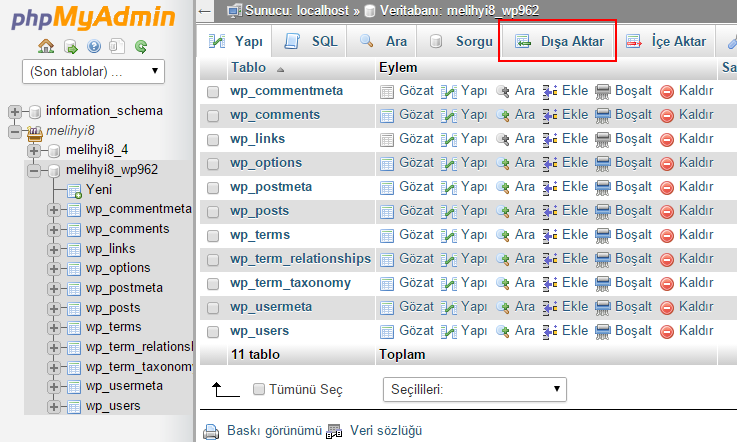Open phpMyAdmin documentation help icon
Image resolution: width=737 pixels, height=442 pixels.
(x=94, y=46)
